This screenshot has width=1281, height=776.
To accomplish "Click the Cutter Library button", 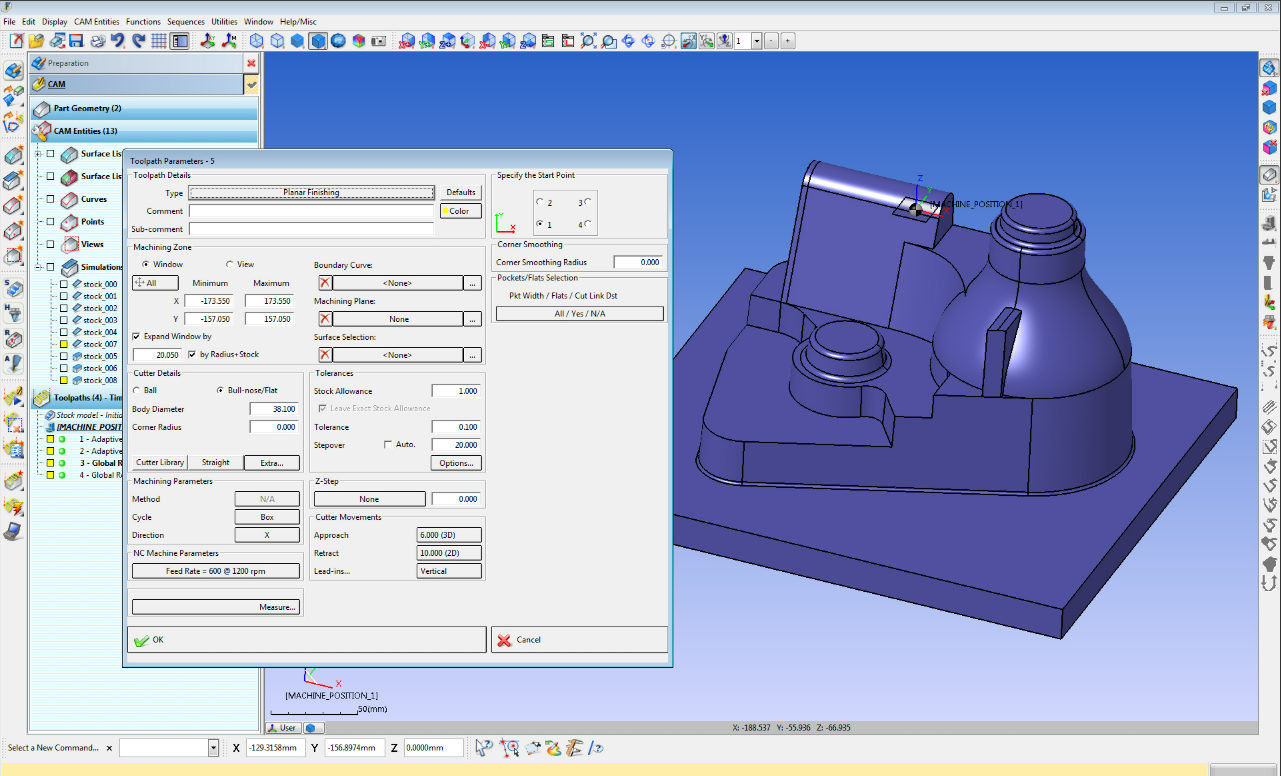I will coord(160,462).
